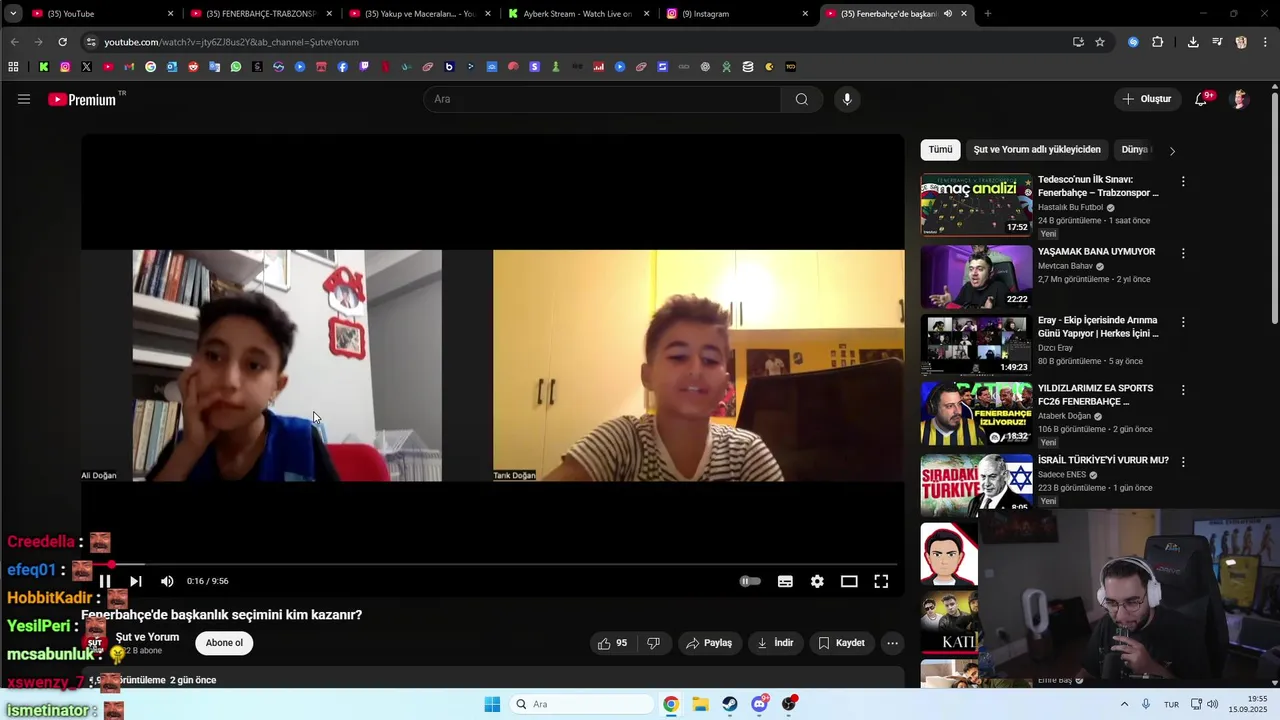
Task: Select Şut ve Yorum adlı yükleyiciden chip
Action: click(1037, 149)
